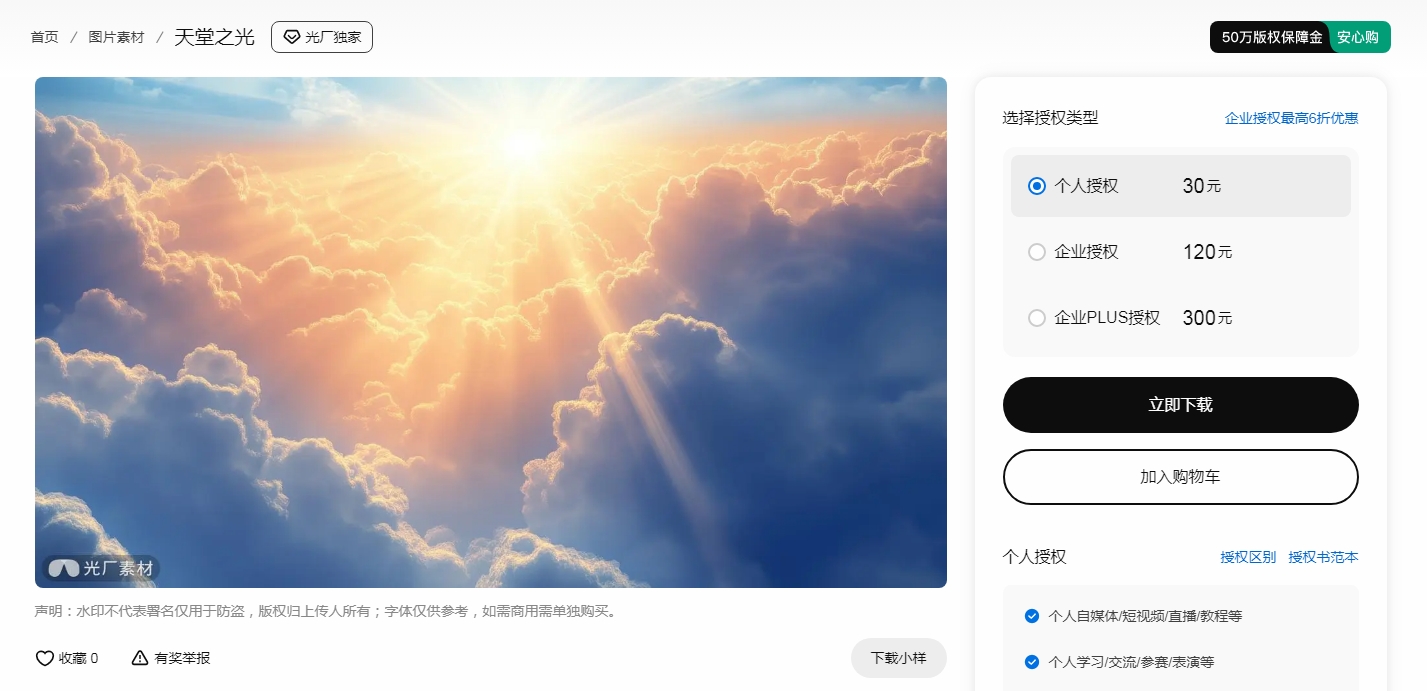The image size is (1427, 691).
Task: Click blue checkmark beside 个人自媒体 item
Action: tap(1032, 616)
